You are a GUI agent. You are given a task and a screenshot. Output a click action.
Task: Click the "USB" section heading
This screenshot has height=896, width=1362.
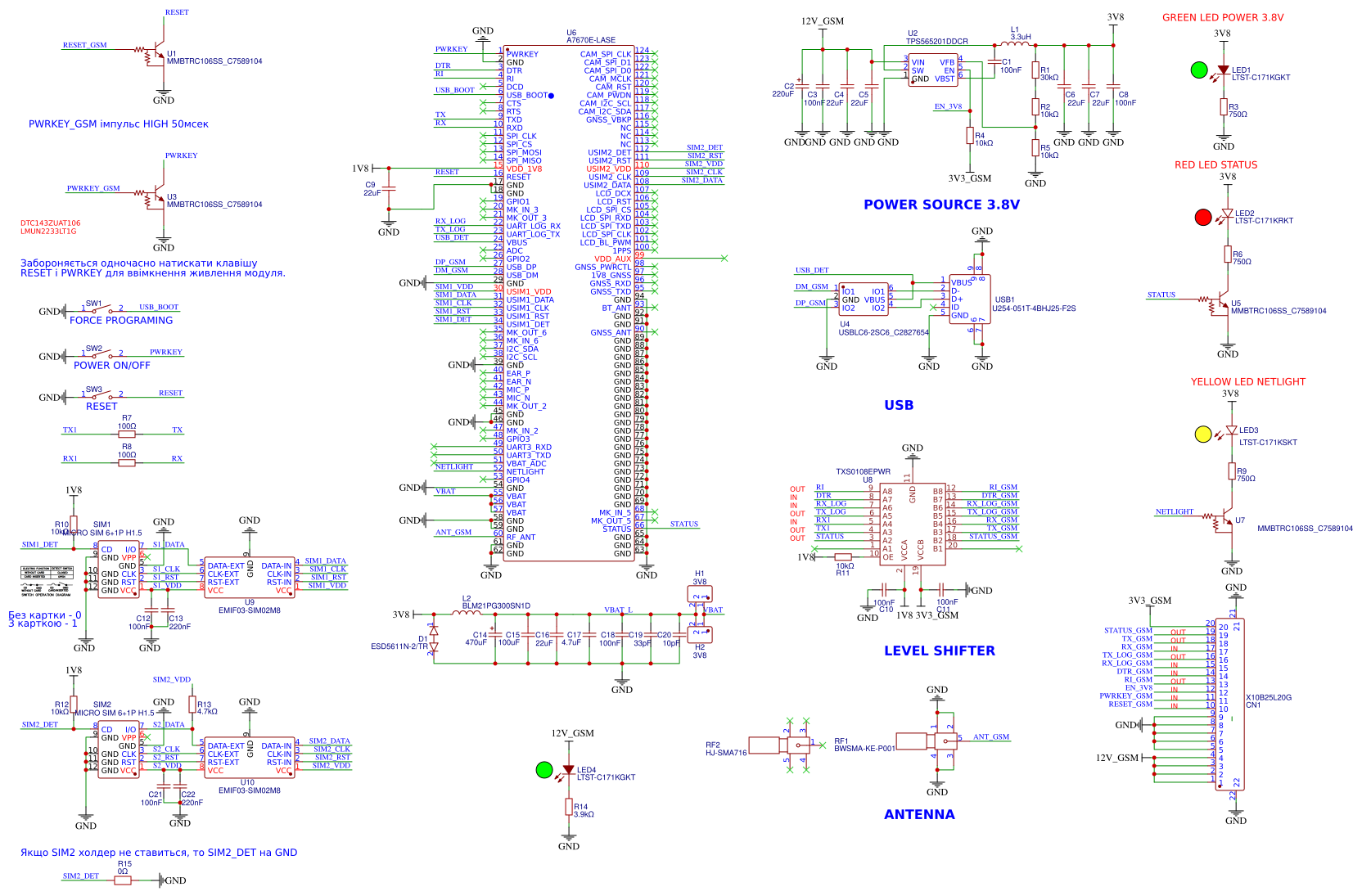coord(899,405)
